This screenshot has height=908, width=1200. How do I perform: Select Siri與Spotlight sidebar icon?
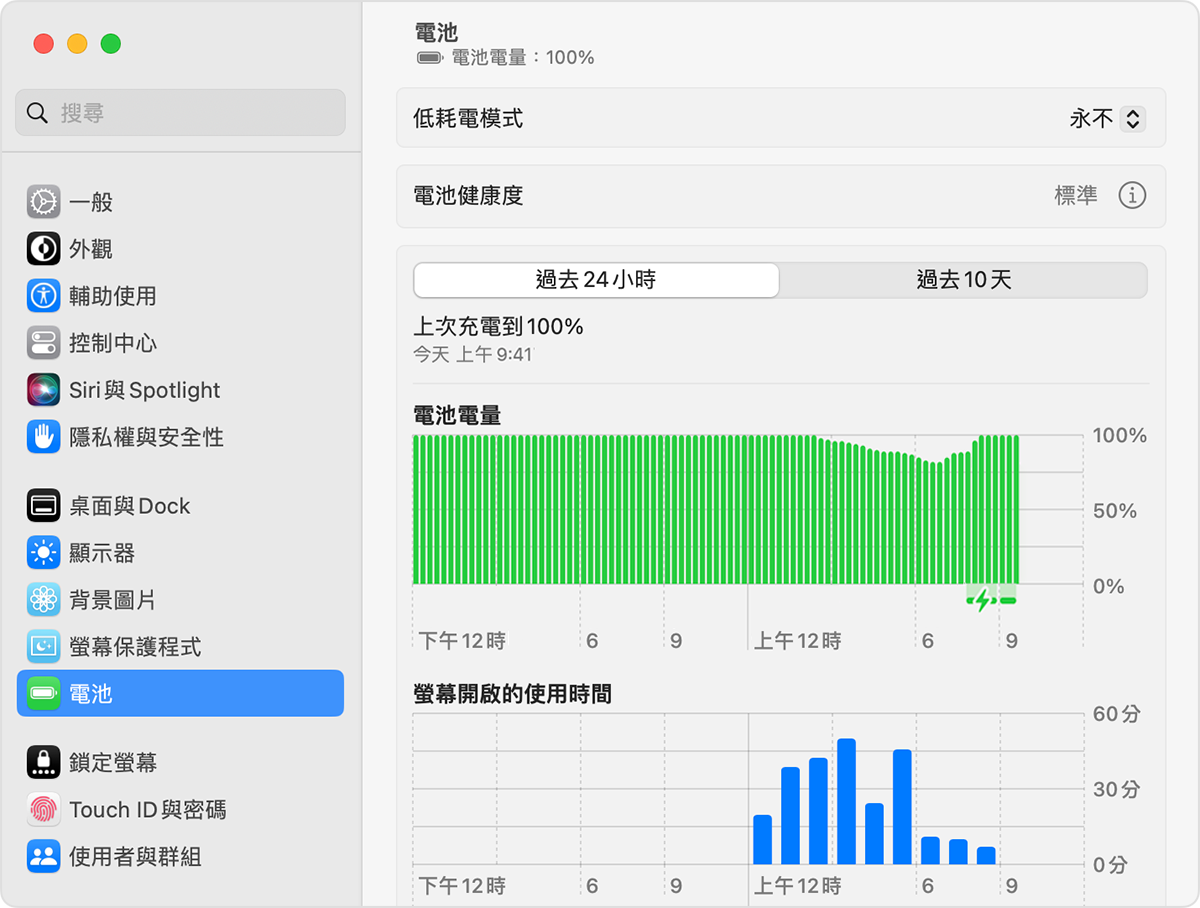(43, 390)
